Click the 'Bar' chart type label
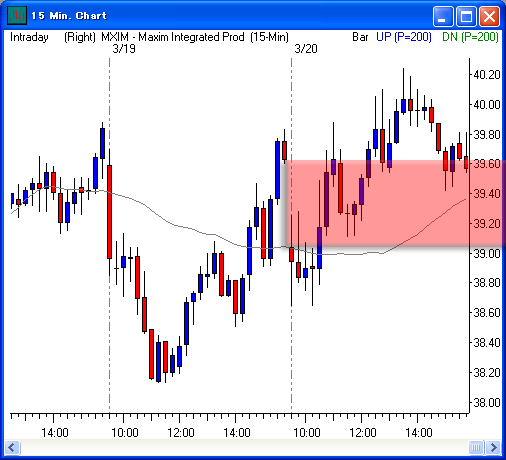The image size is (506, 460). point(360,37)
